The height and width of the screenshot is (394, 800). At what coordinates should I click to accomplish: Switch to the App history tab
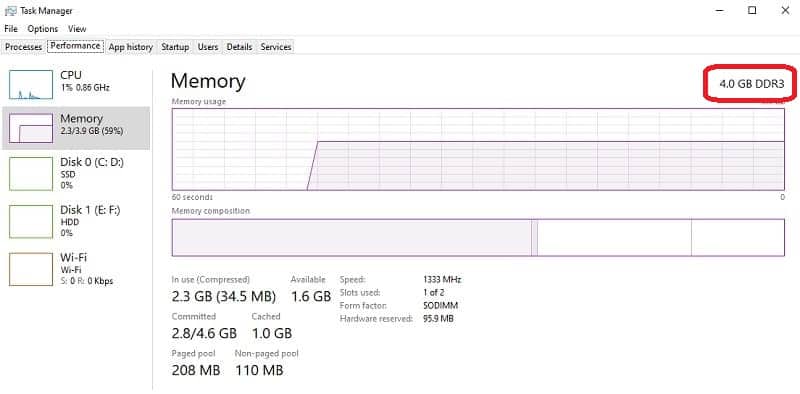coord(131,47)
